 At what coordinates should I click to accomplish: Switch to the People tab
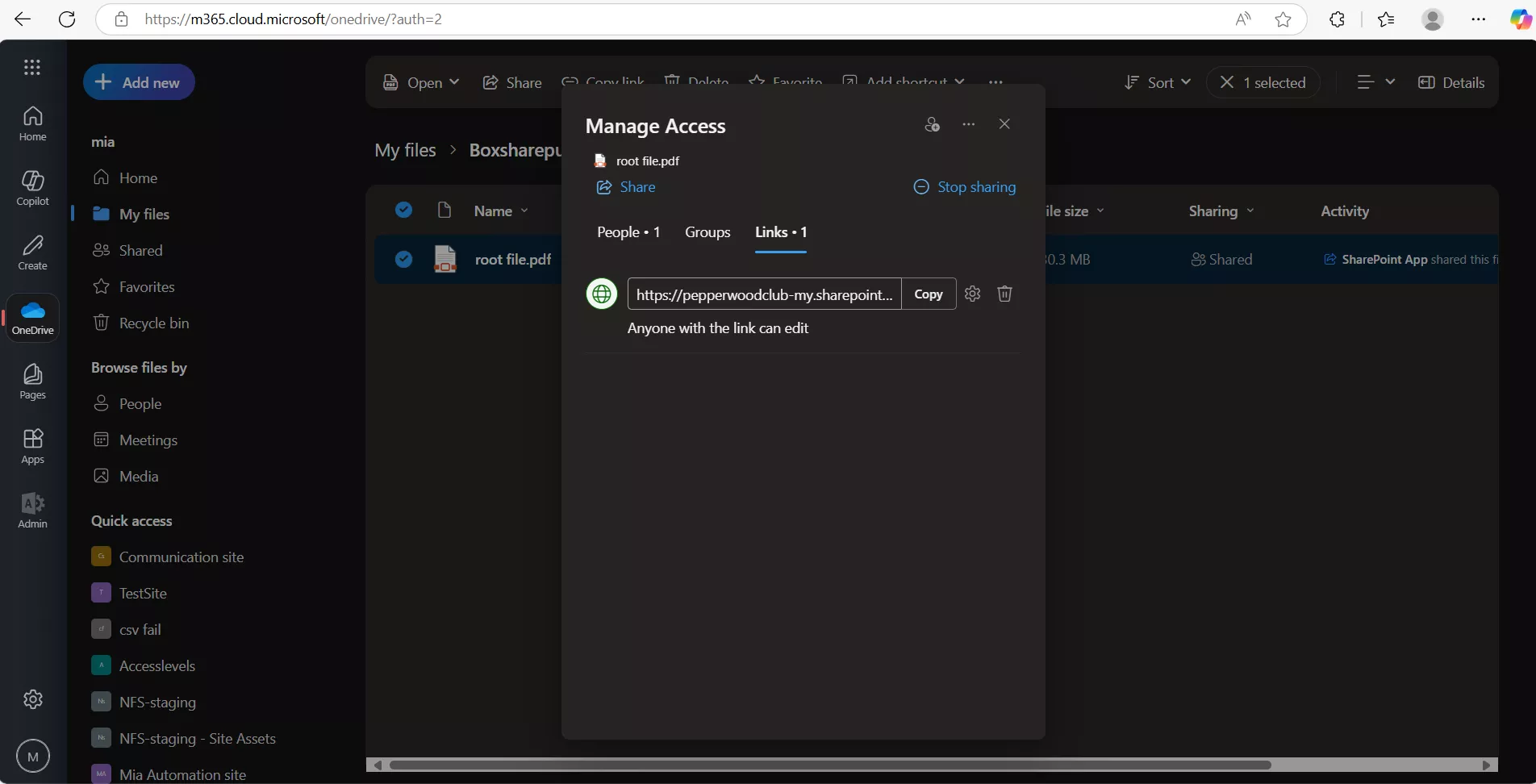point(628,232)
